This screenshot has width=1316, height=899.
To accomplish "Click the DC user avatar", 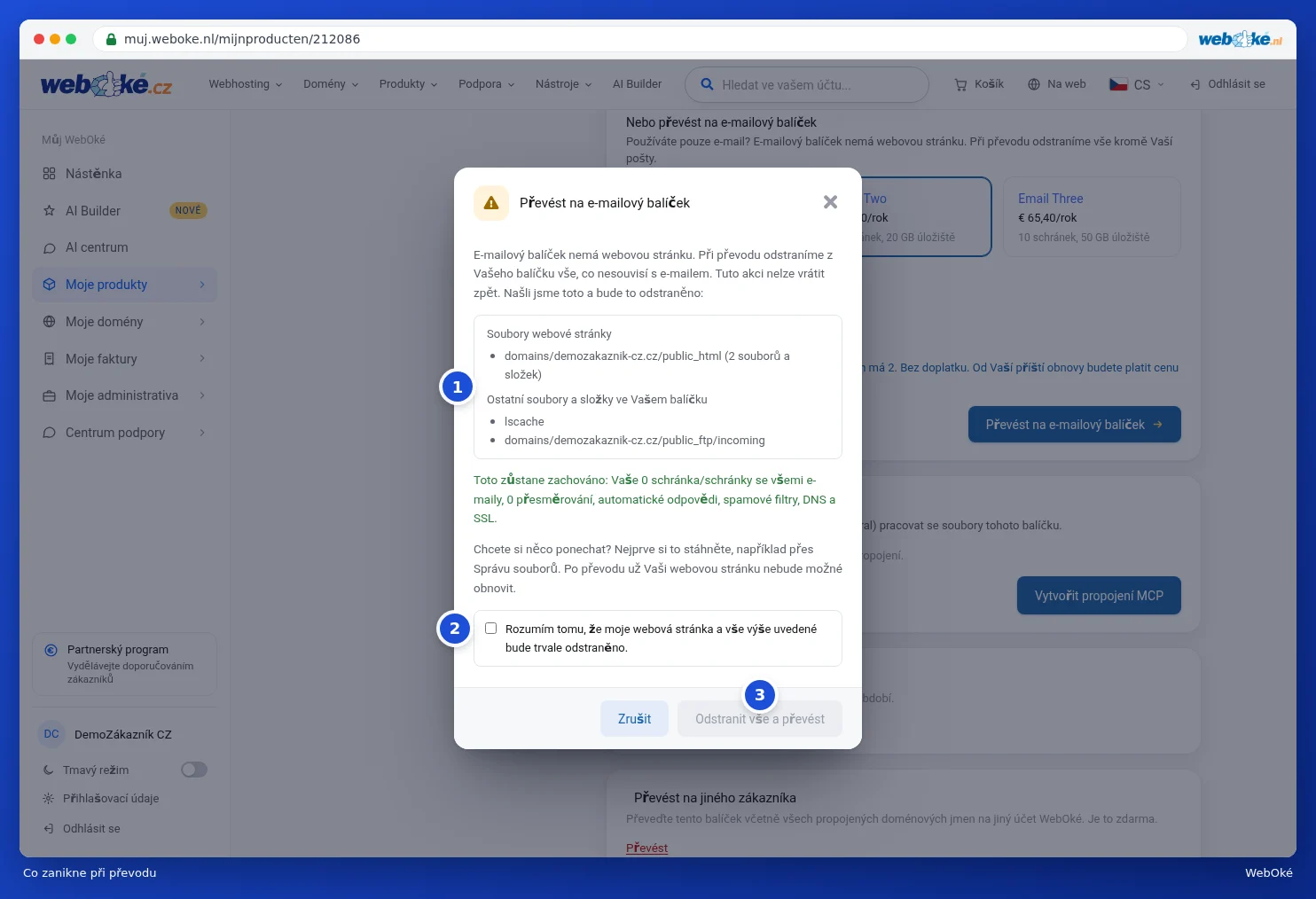I will click(51, 734).
